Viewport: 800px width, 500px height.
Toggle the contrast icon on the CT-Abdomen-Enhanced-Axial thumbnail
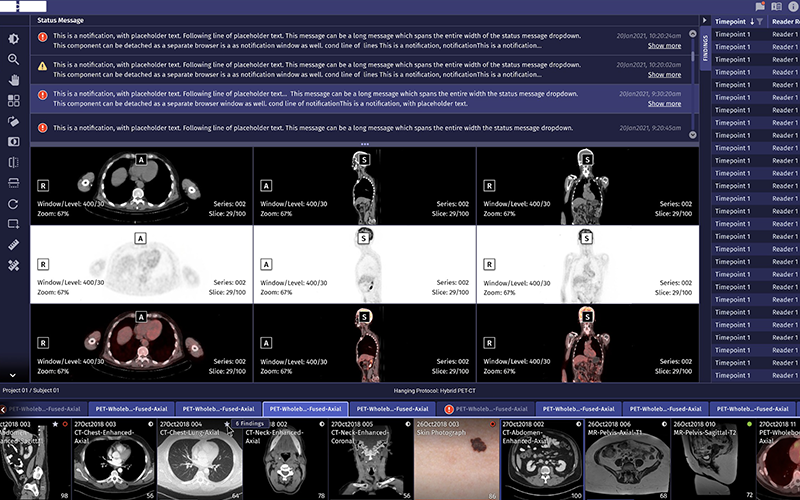579,424
